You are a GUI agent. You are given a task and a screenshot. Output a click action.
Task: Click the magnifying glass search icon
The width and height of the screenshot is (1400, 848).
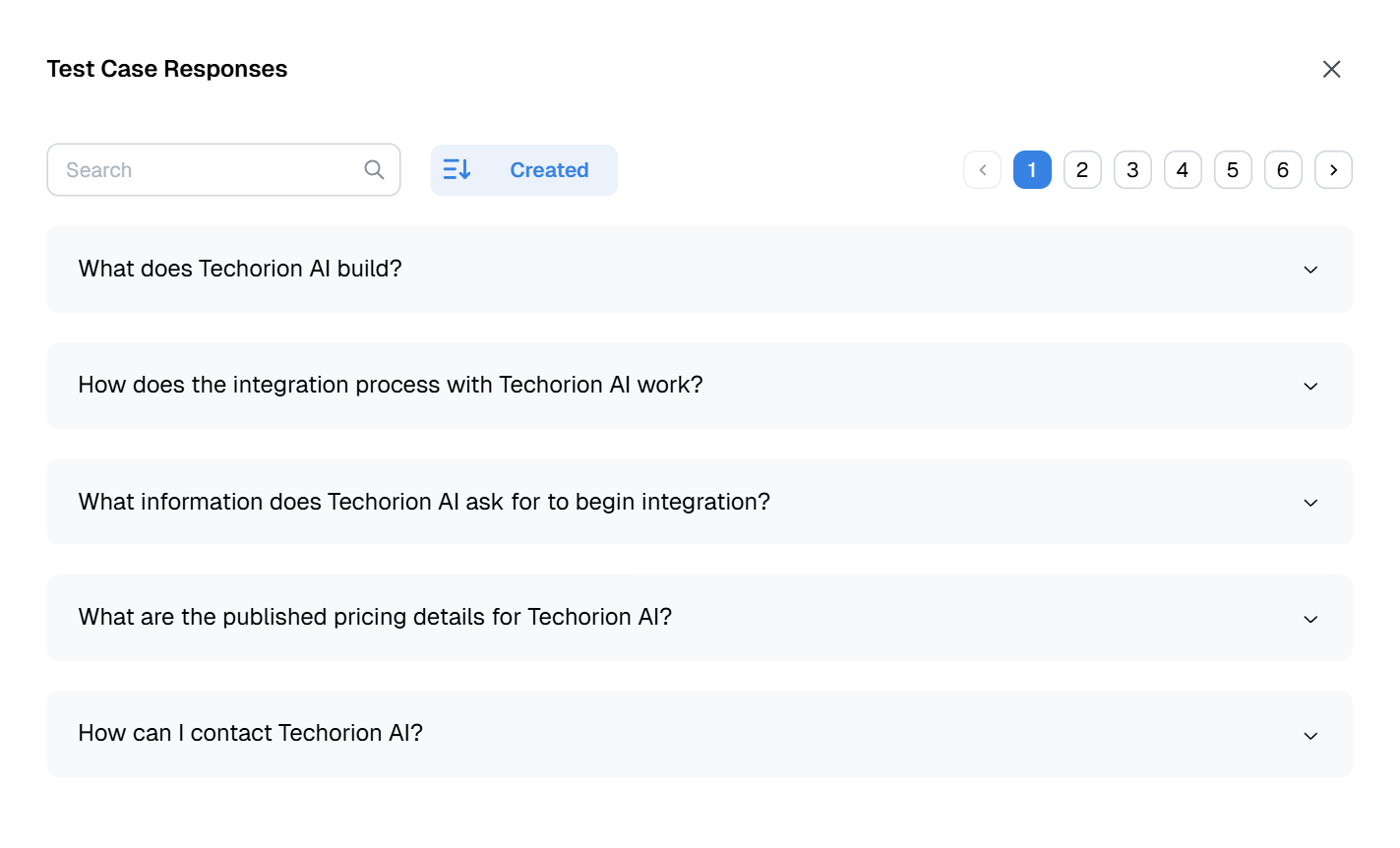click(374, 170)
